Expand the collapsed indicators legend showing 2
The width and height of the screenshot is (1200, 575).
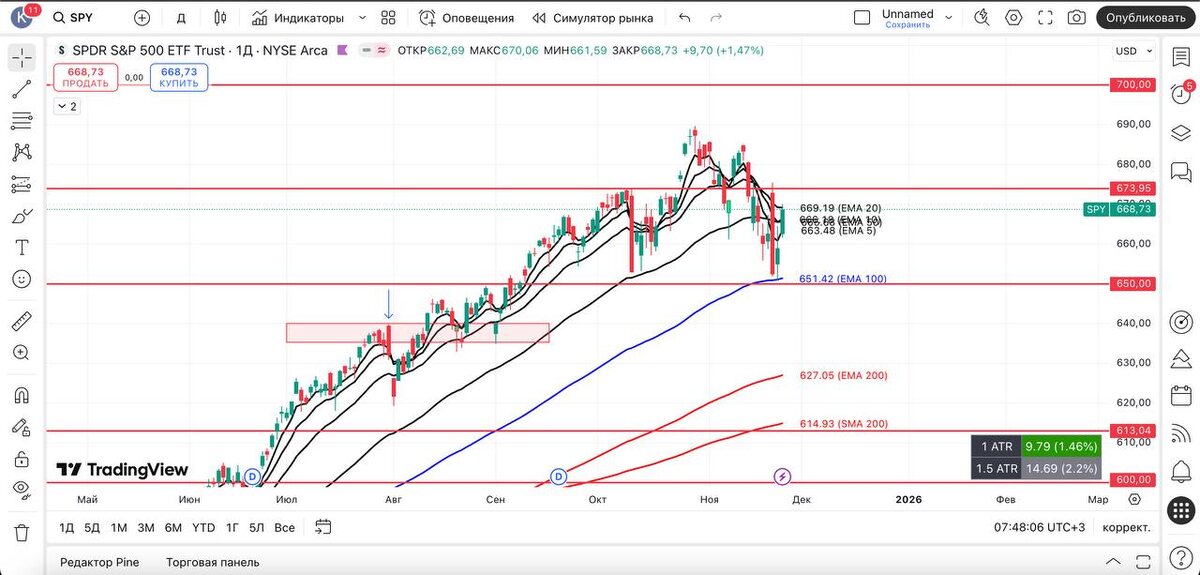(66, 106)
